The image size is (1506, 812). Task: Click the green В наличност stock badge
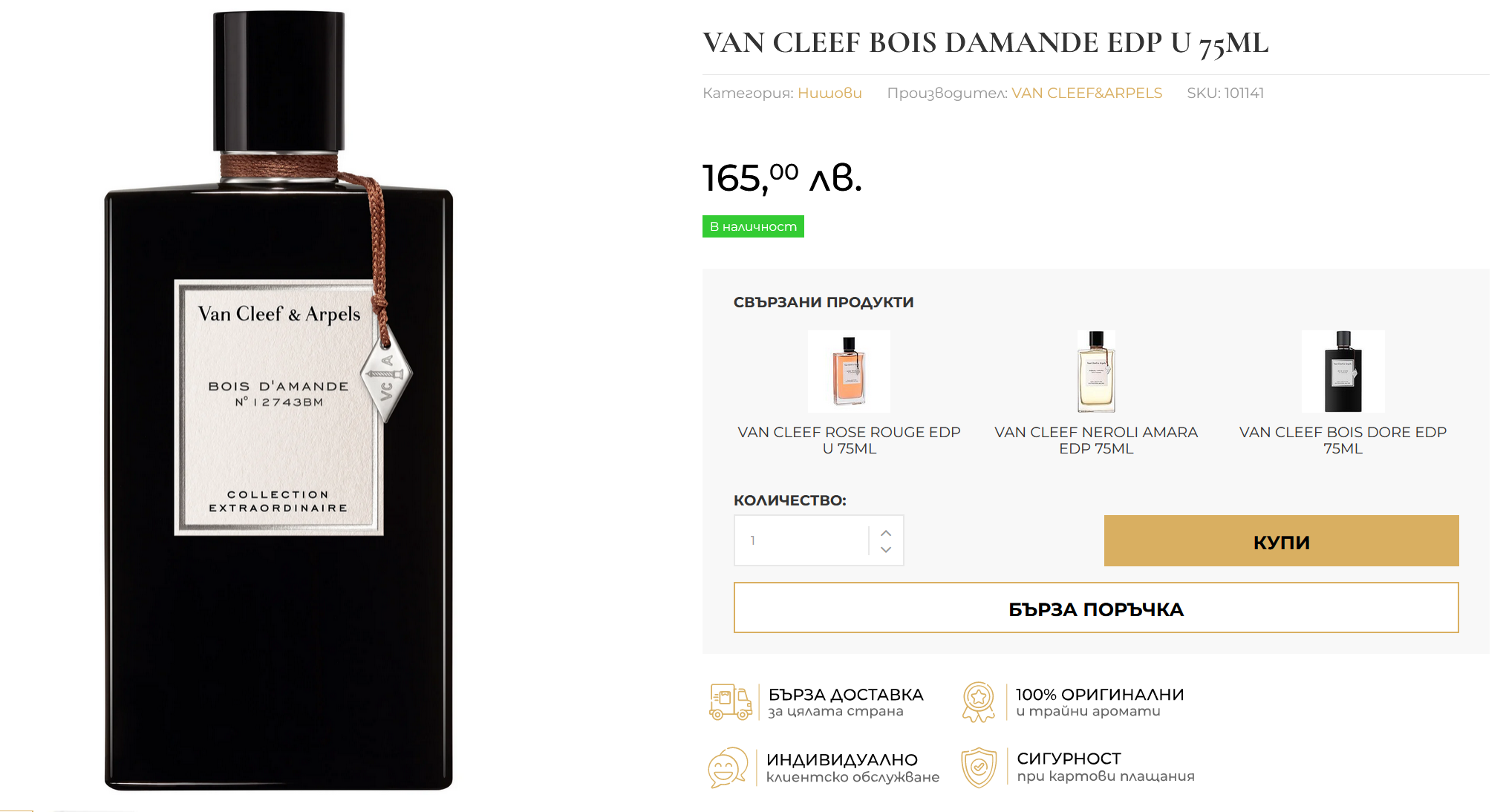[753, 226]
